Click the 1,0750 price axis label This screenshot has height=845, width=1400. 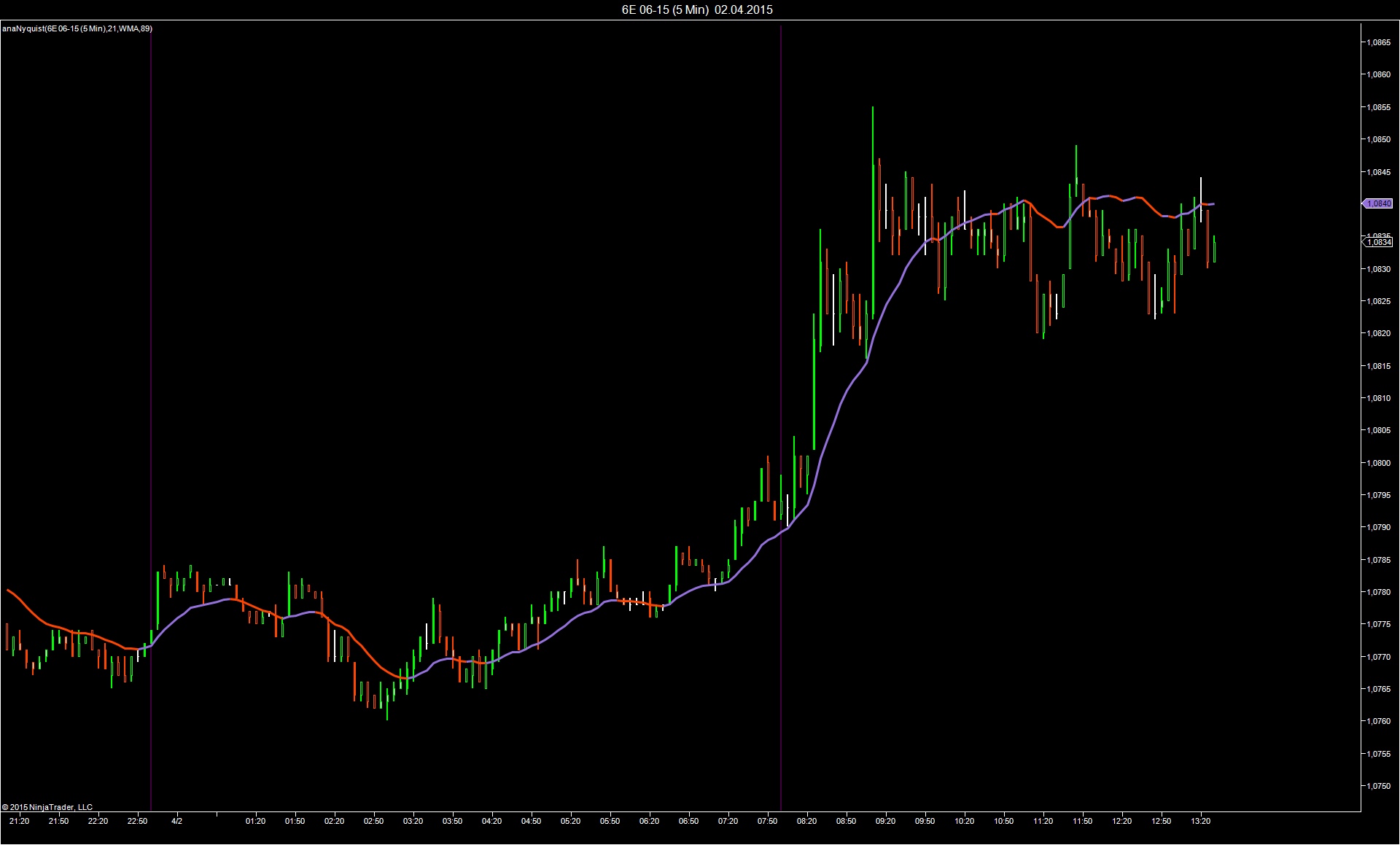(1378, 786)
